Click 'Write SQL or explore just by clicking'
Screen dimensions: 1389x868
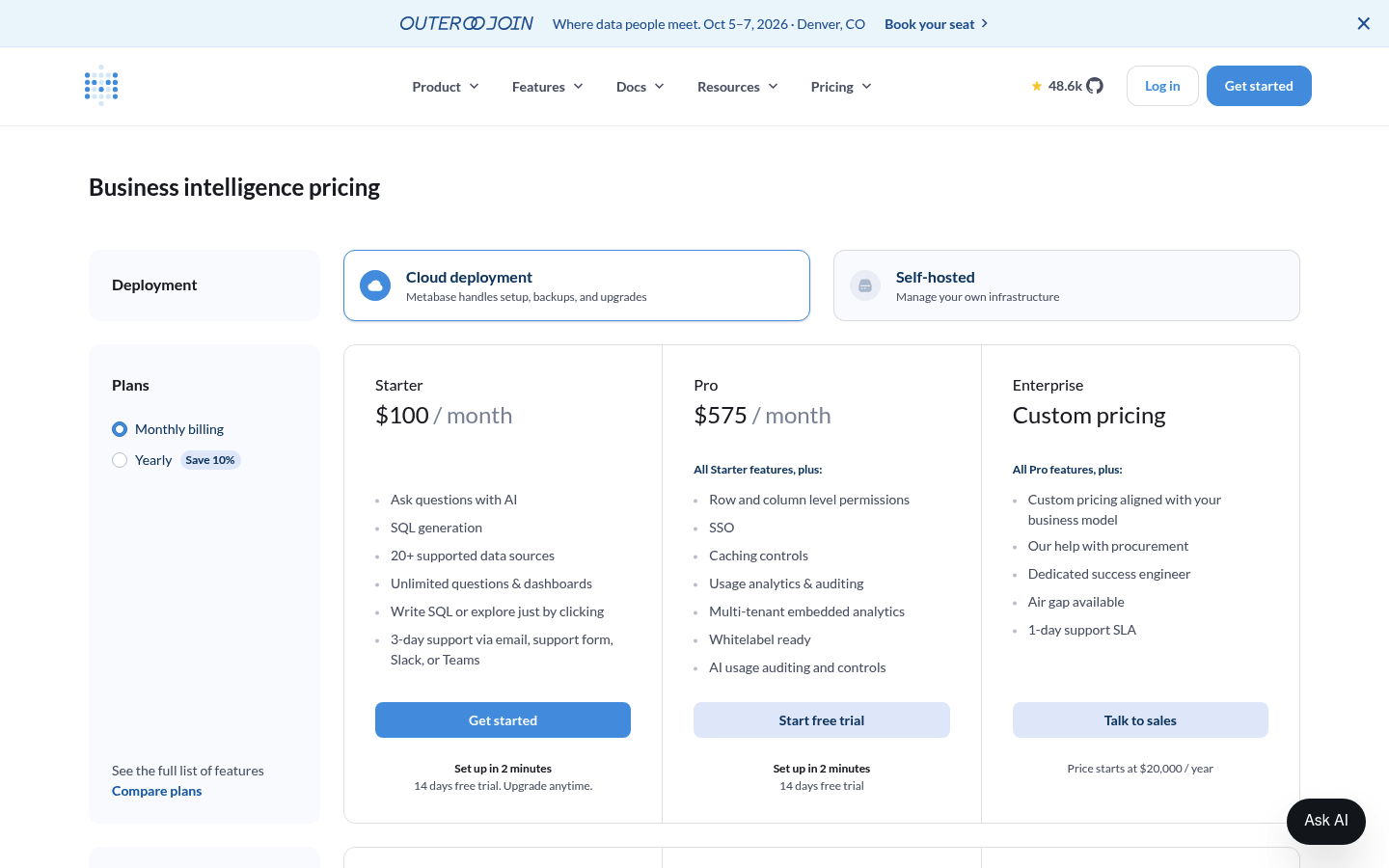pyautogui.click(x=497, y=611)
